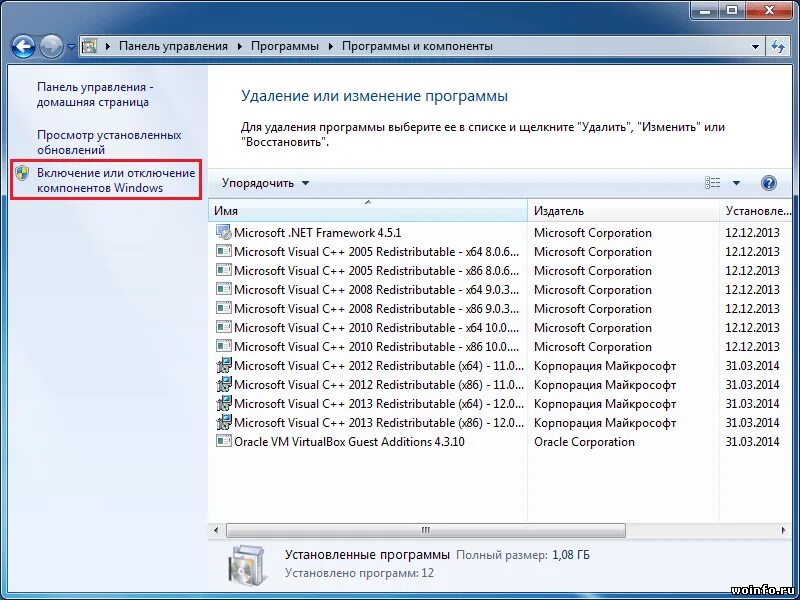Open 'Панель управления - домашняя страница' link
The image size is (800, 600).
point(95,94)
